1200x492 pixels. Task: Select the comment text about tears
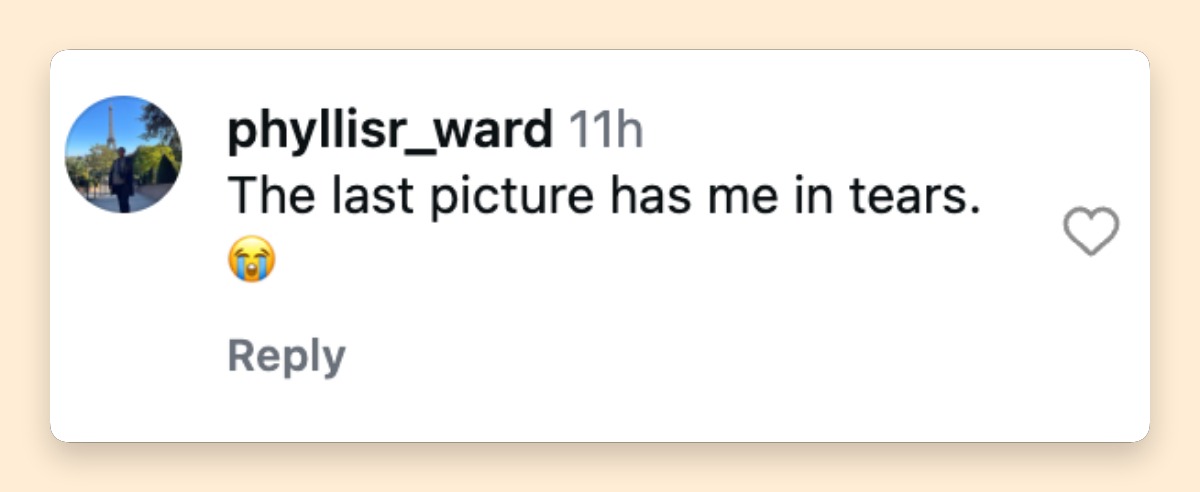point(602,197)
